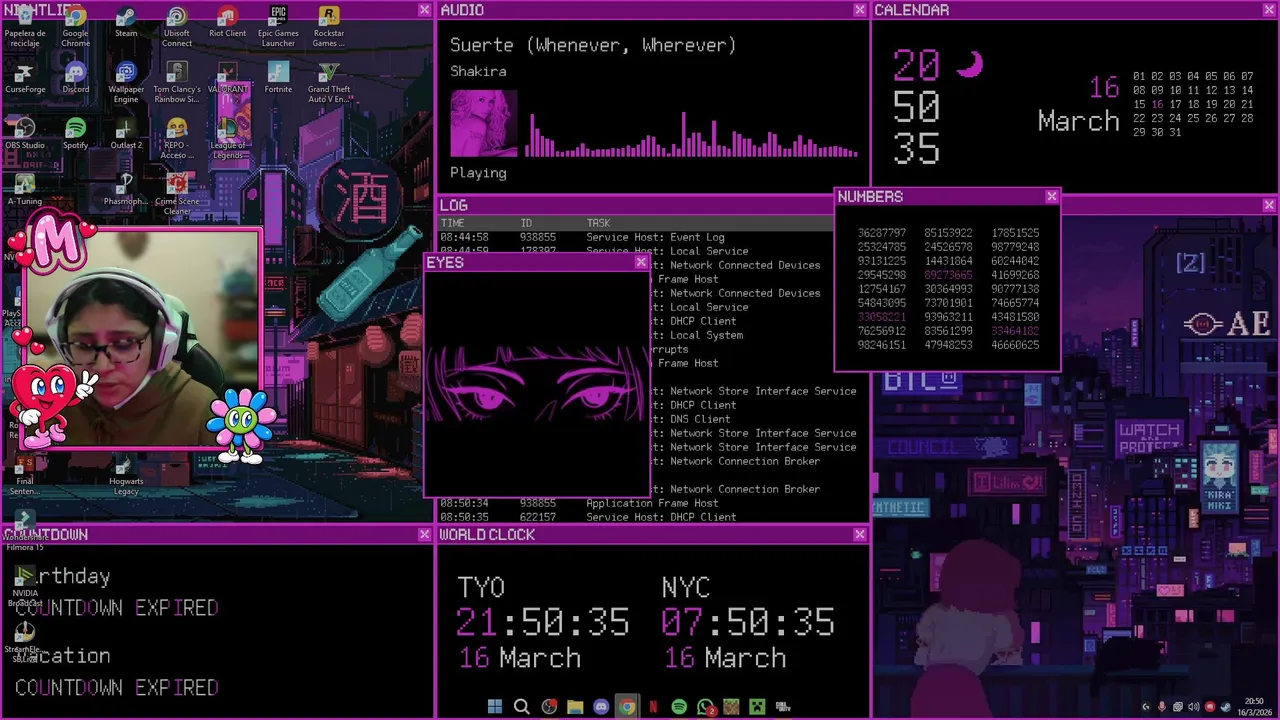Click highlighted day 16 in calendar grid
This screenshot has width=1280, height=720.
pyautogui.click(x=1157, y=104)
